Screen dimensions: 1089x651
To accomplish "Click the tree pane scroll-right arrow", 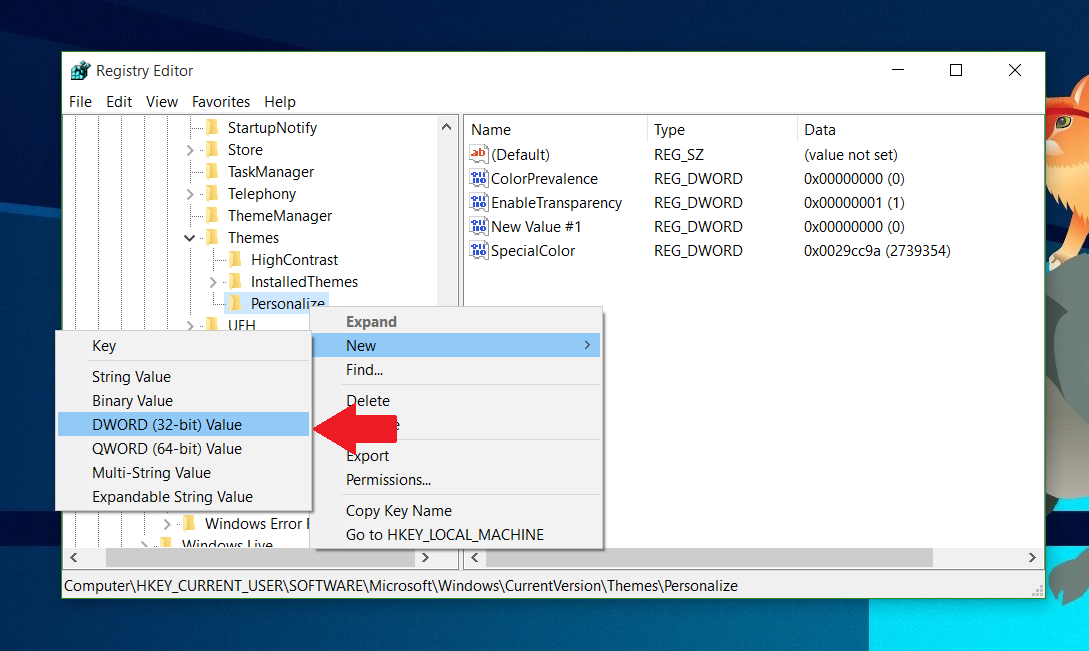I will point(426,557).
